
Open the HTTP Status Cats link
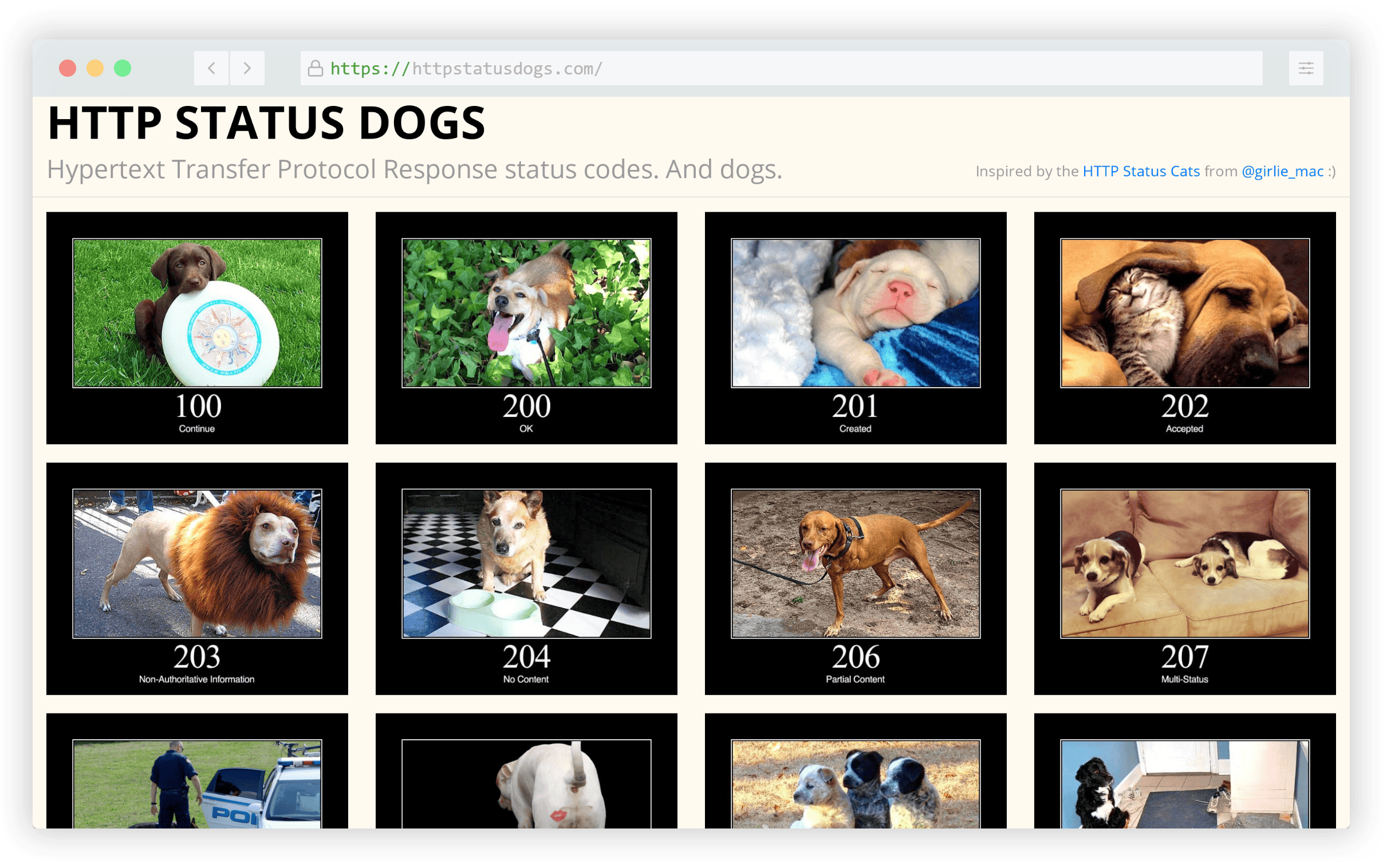(x=1140, y=171)
